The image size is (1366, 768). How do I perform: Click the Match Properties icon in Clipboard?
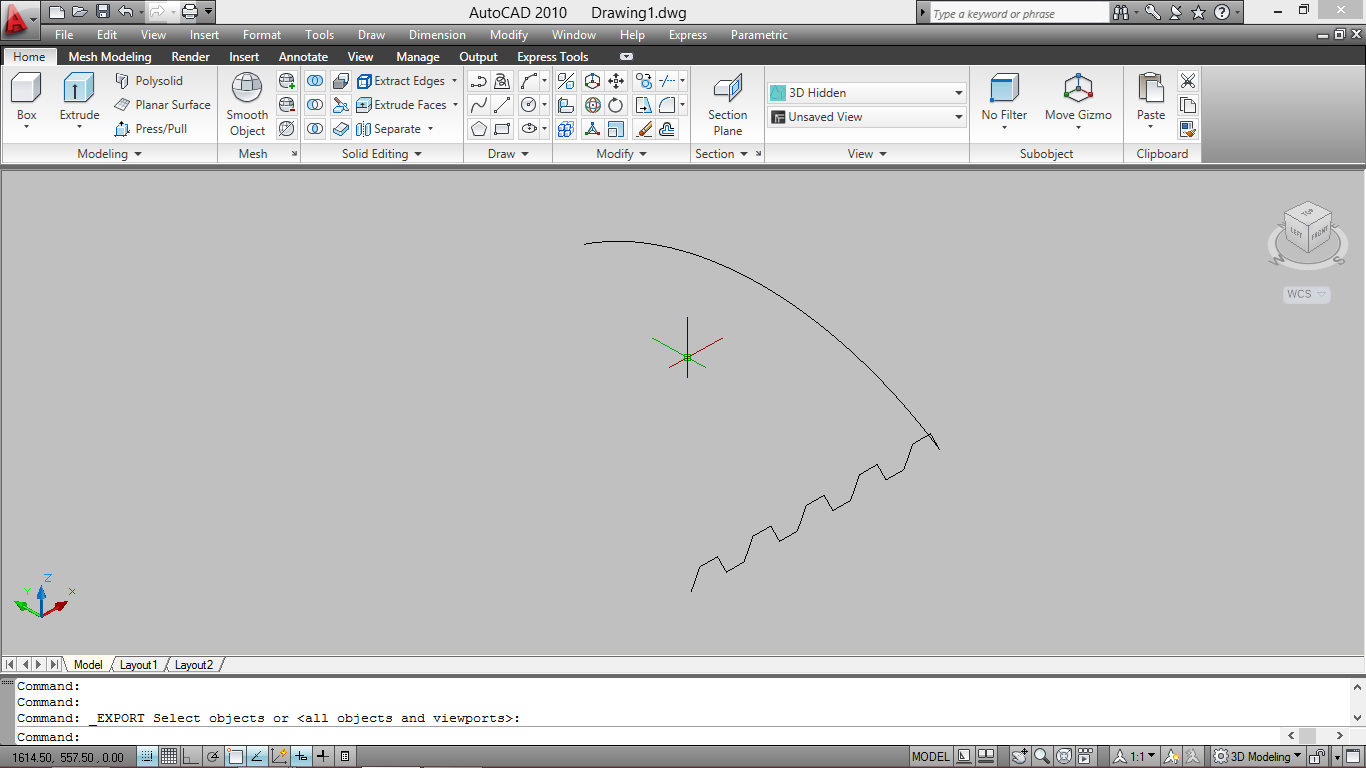(x=1188, y=129)
